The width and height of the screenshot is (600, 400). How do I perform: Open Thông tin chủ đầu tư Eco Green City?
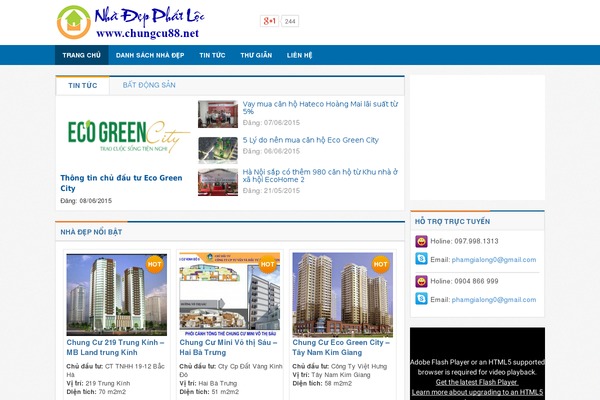pos(121,183)
